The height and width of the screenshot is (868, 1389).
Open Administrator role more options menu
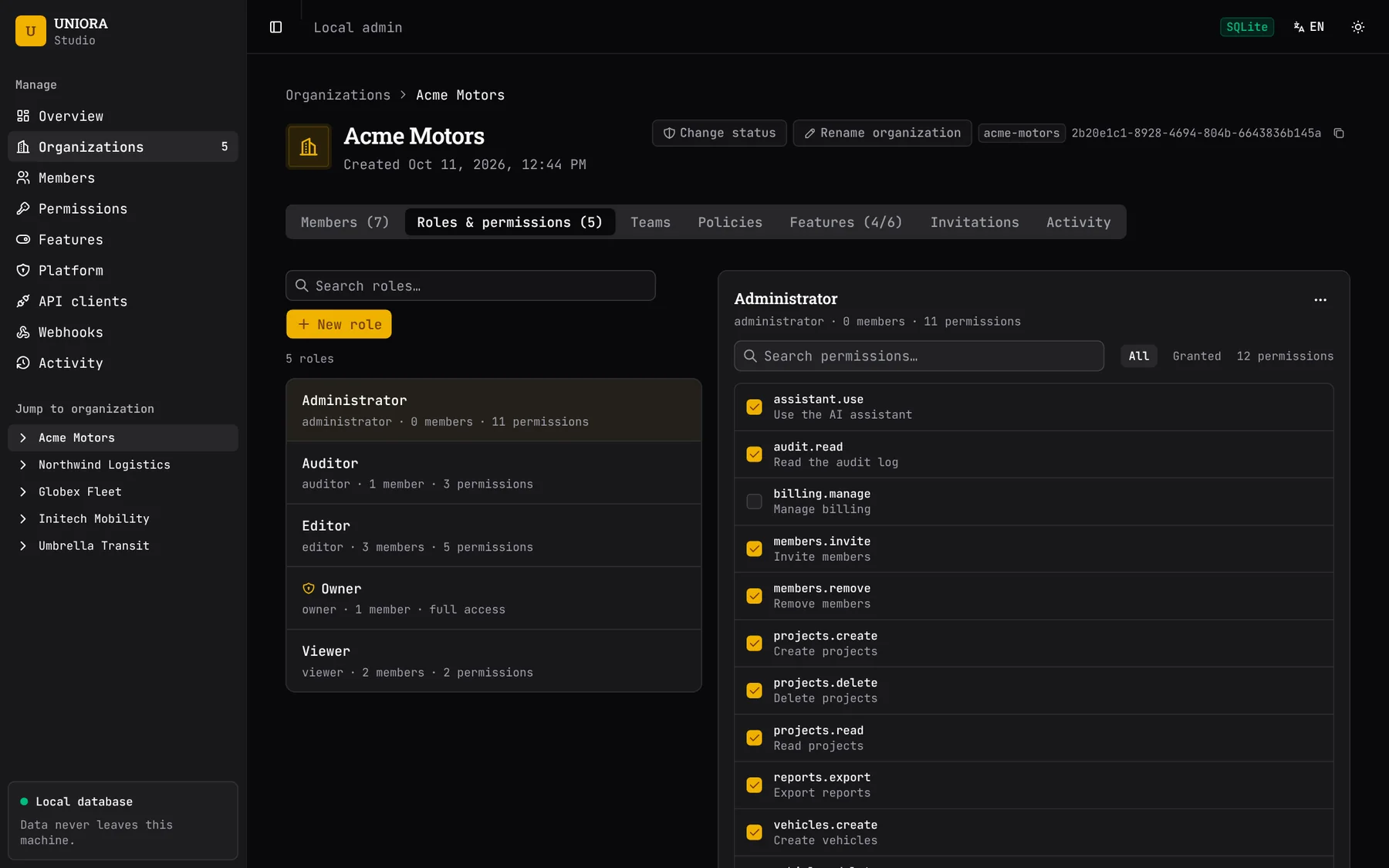pos(1320,300)
